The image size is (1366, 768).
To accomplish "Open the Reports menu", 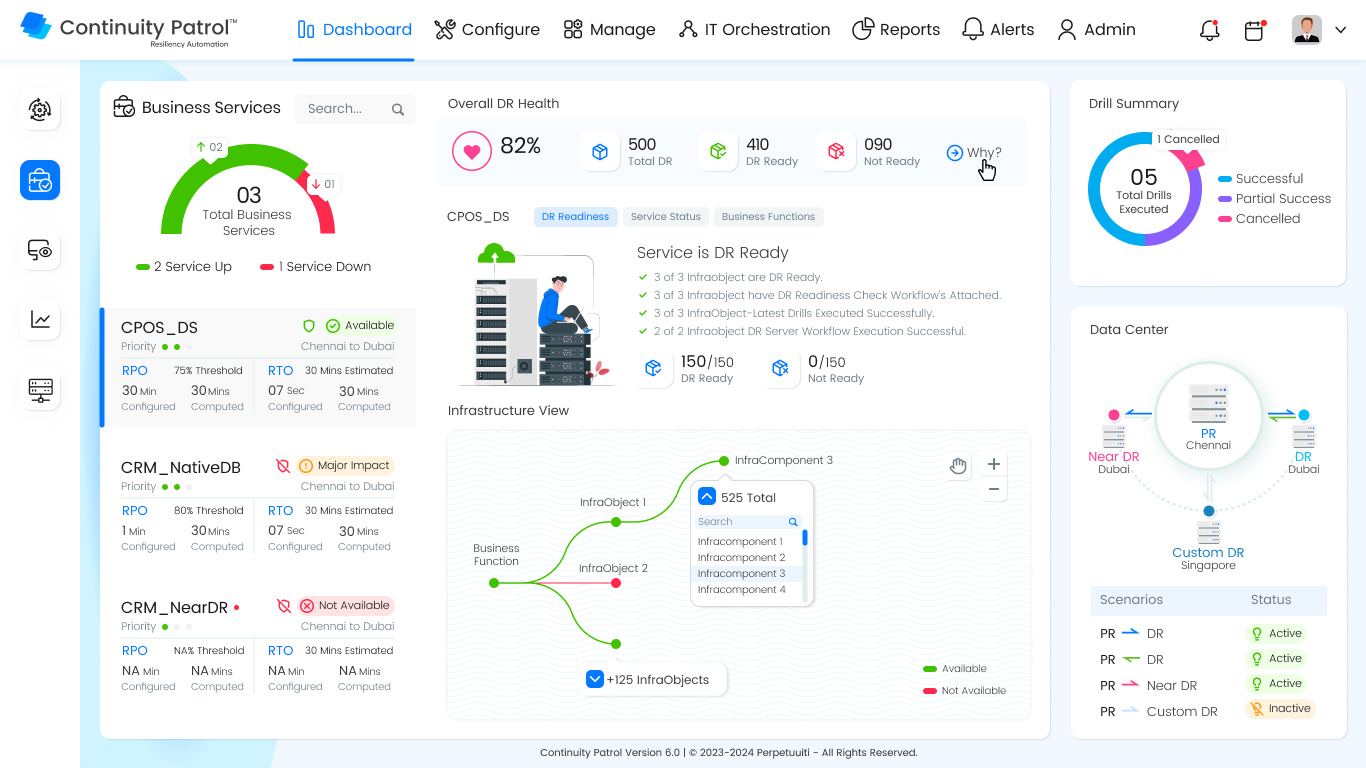I will (x=896, y=29).
